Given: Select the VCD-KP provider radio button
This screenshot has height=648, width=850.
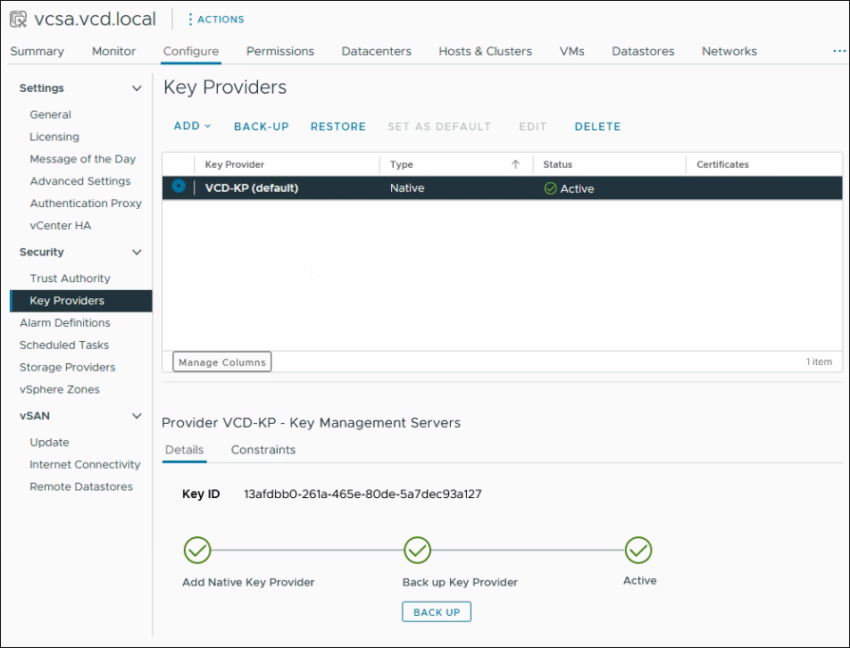Looking at the screenshot, I should [x=179, y=186].
